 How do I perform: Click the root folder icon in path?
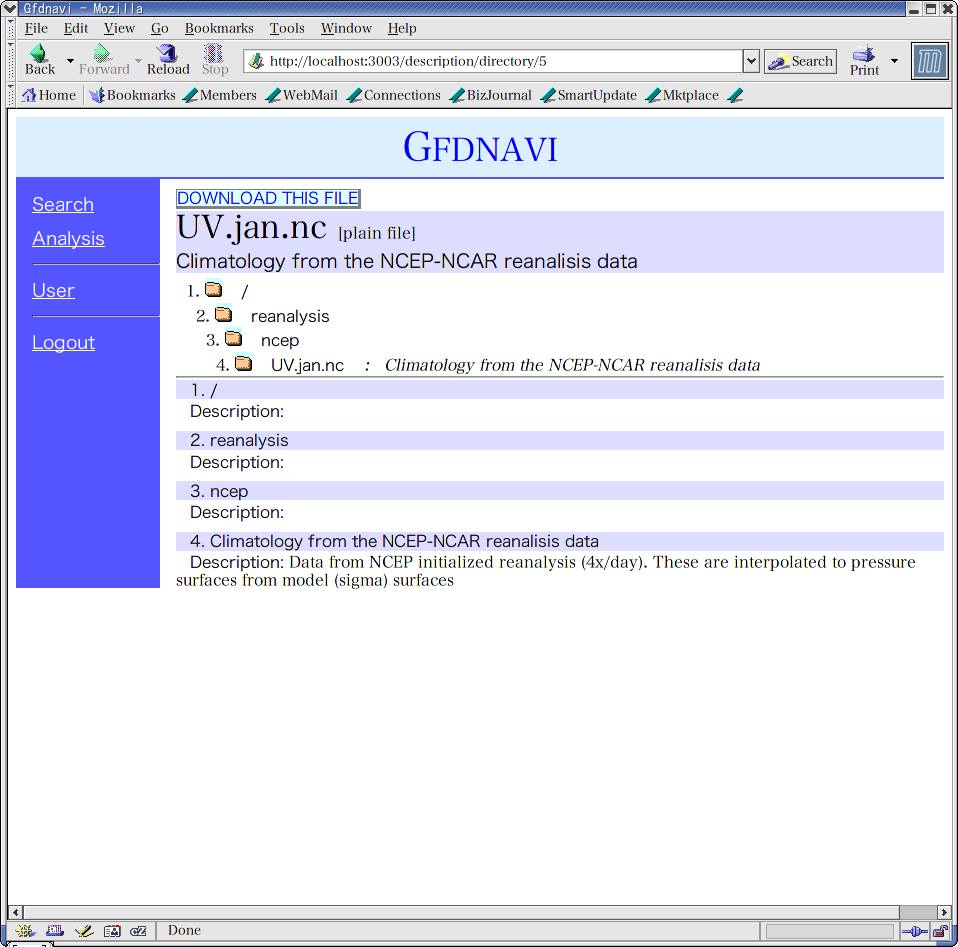click(213, 289)
